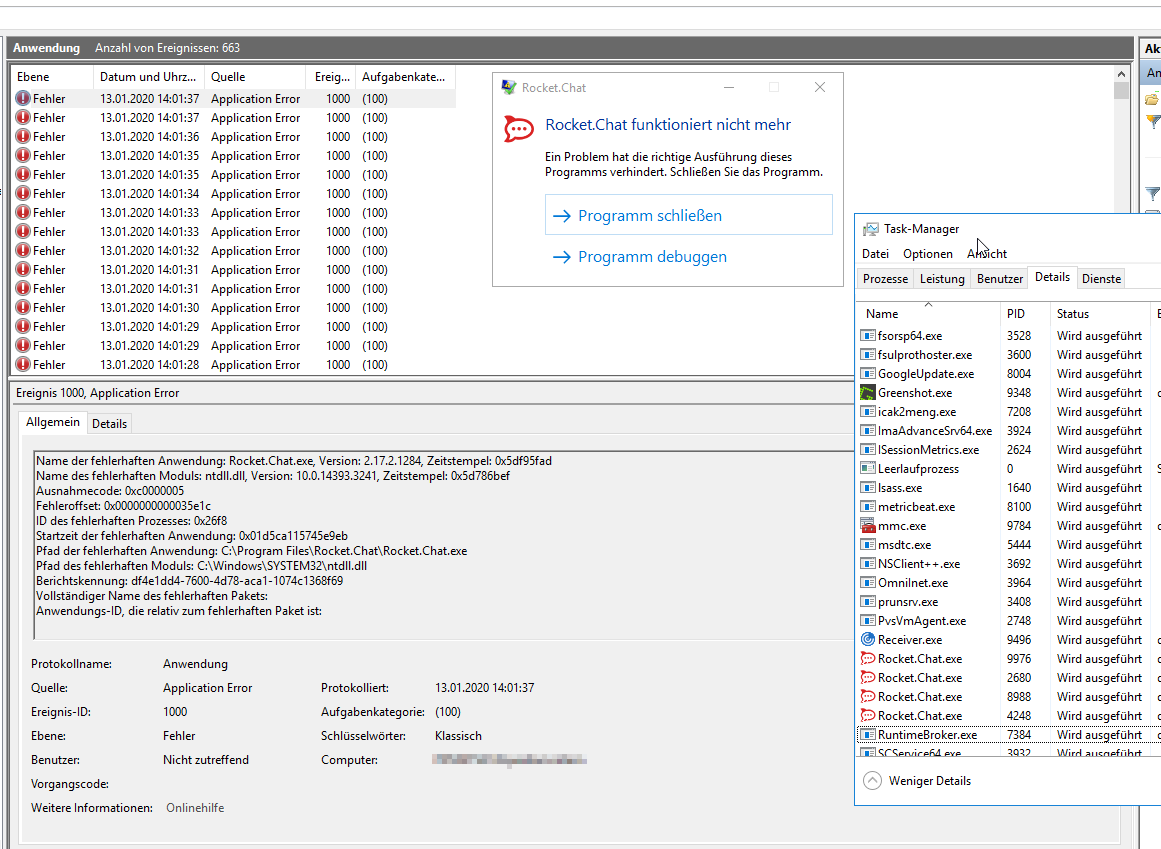Viewport: 1161px width, 849px height.
Task: Open the event Details tab
Action: click(110, 424)
